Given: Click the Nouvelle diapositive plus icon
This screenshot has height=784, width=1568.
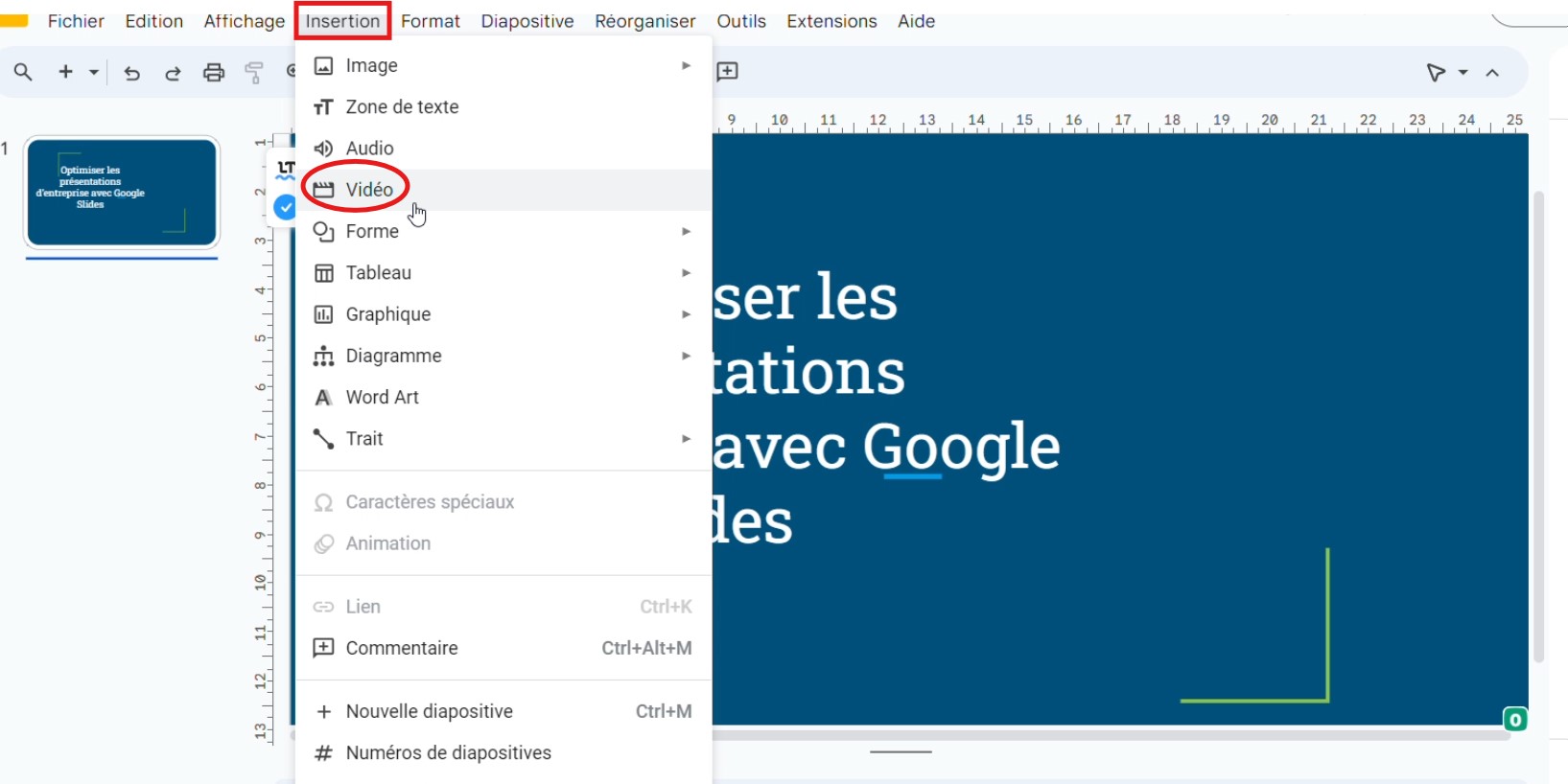Looking at the screenshot, I should [323, 712].
